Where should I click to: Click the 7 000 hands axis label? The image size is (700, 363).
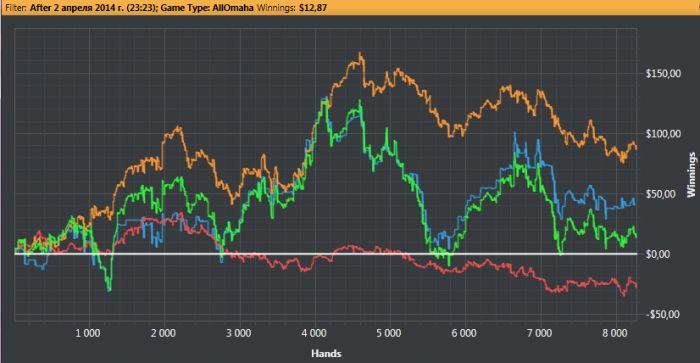(539, 333)
